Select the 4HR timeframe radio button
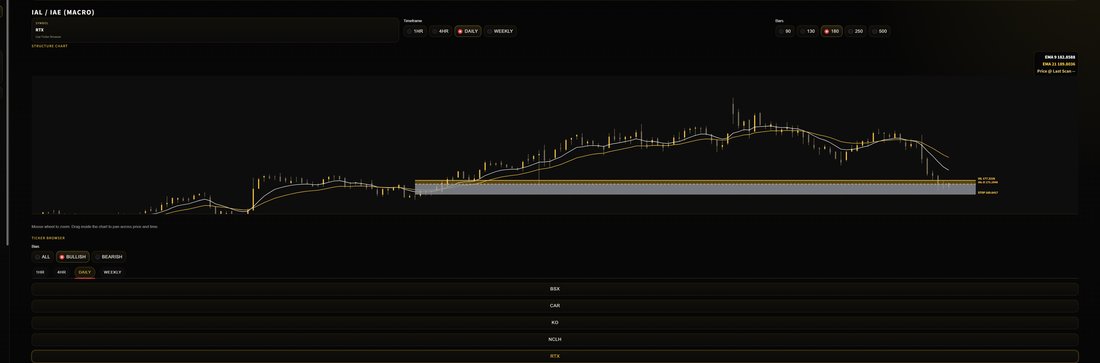Image resolution: width=1100 pixels, height=363 pixels. 440,32
